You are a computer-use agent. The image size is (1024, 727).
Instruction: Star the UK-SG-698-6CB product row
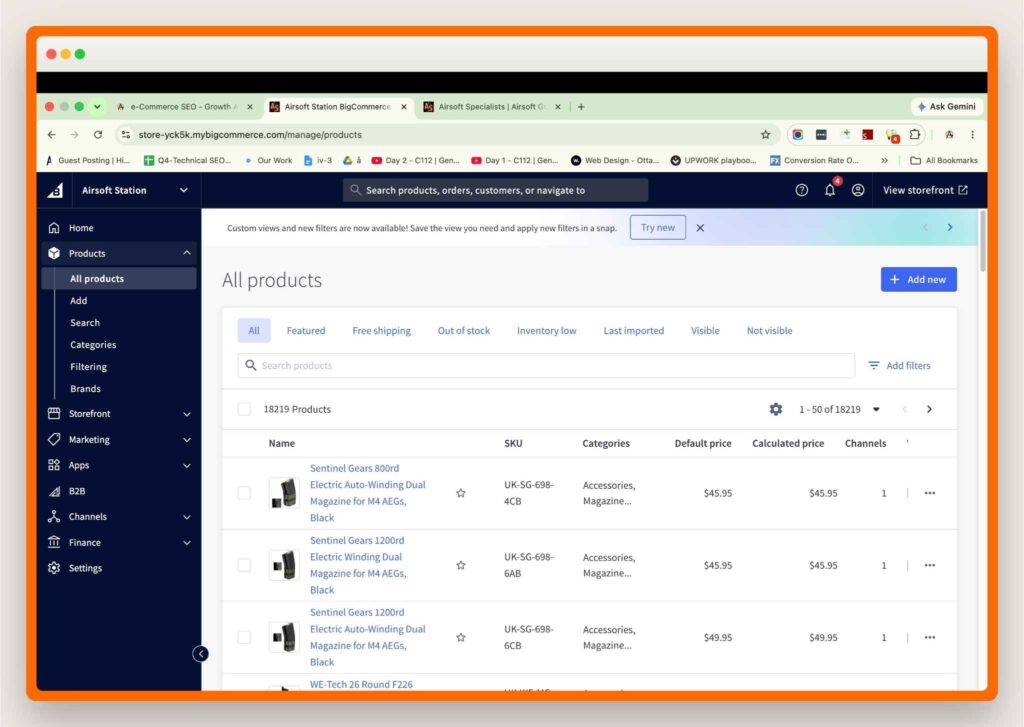coord(461,638)
